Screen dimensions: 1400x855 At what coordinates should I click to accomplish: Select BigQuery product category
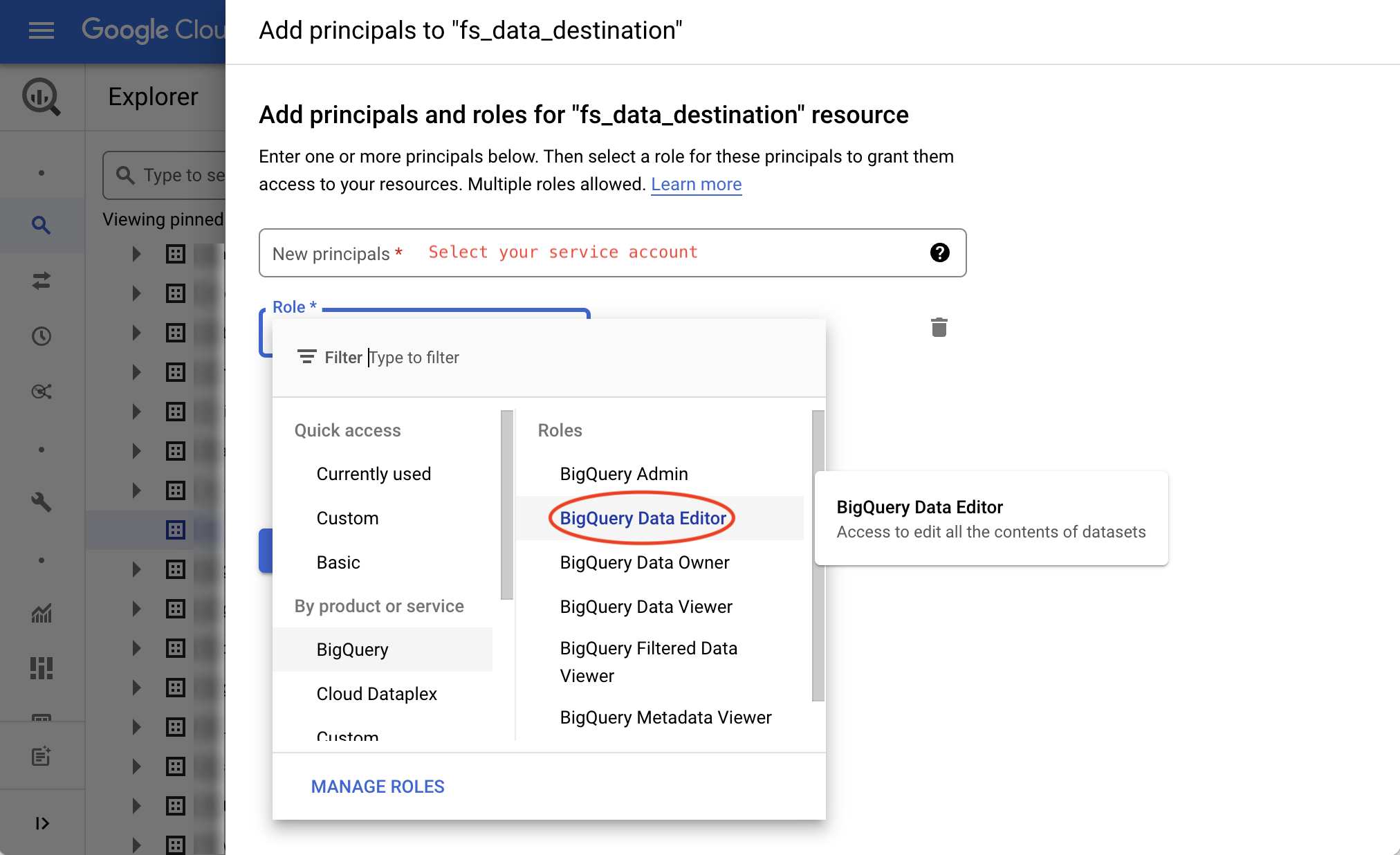pos(383,650)
